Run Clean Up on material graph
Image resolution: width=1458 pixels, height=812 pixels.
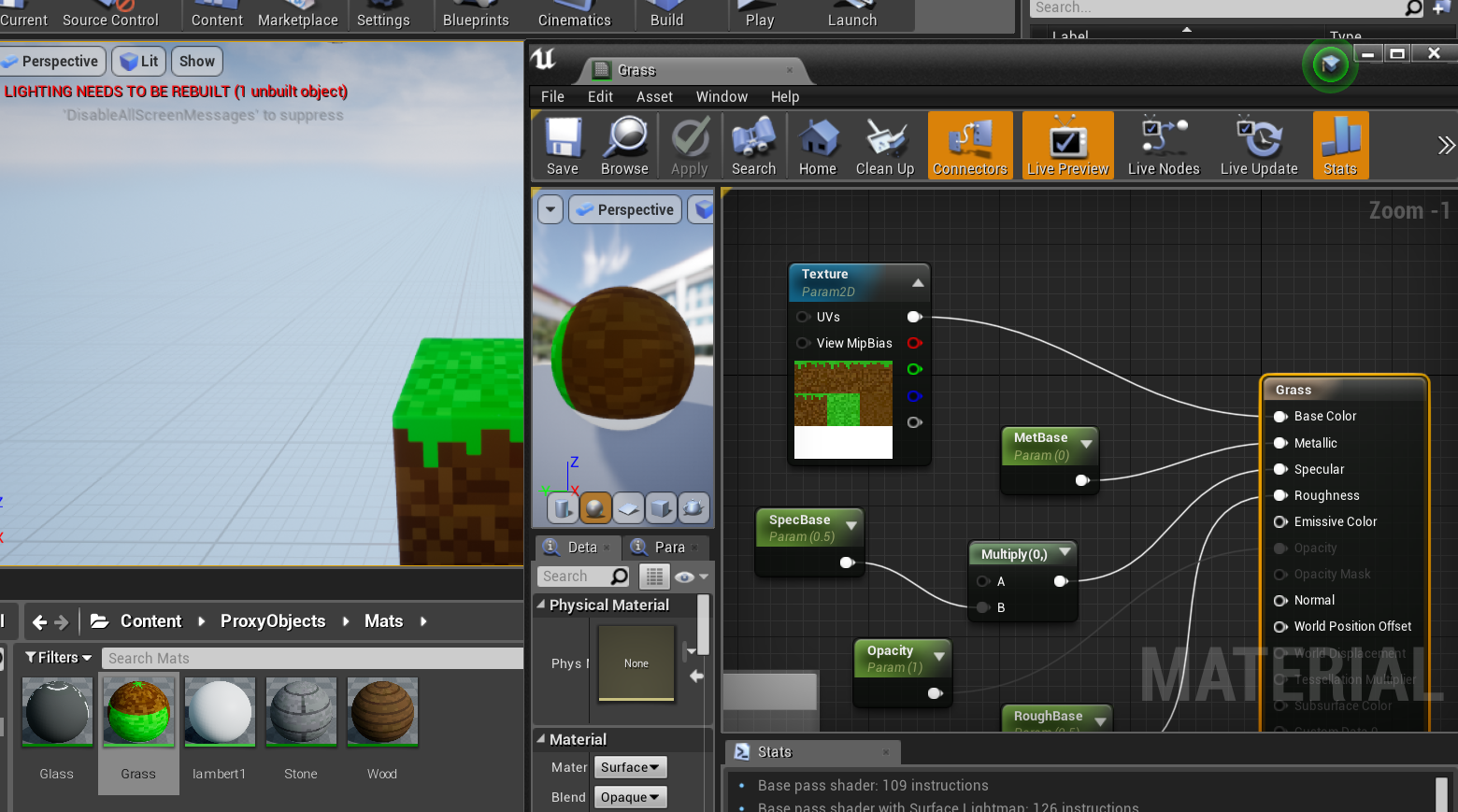885,146
